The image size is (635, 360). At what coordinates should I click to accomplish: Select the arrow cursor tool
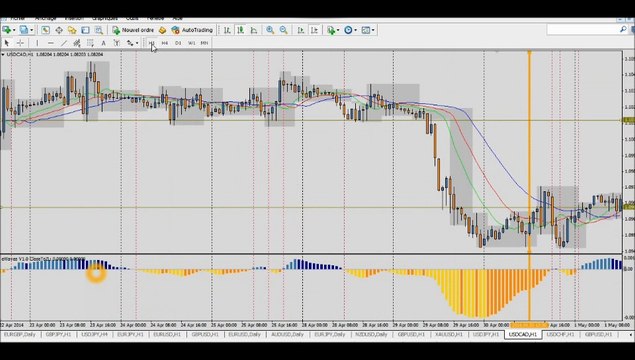pos(6,43)
